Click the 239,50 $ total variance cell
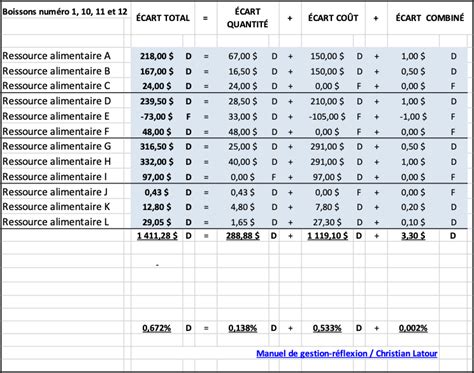 point(157,101)
